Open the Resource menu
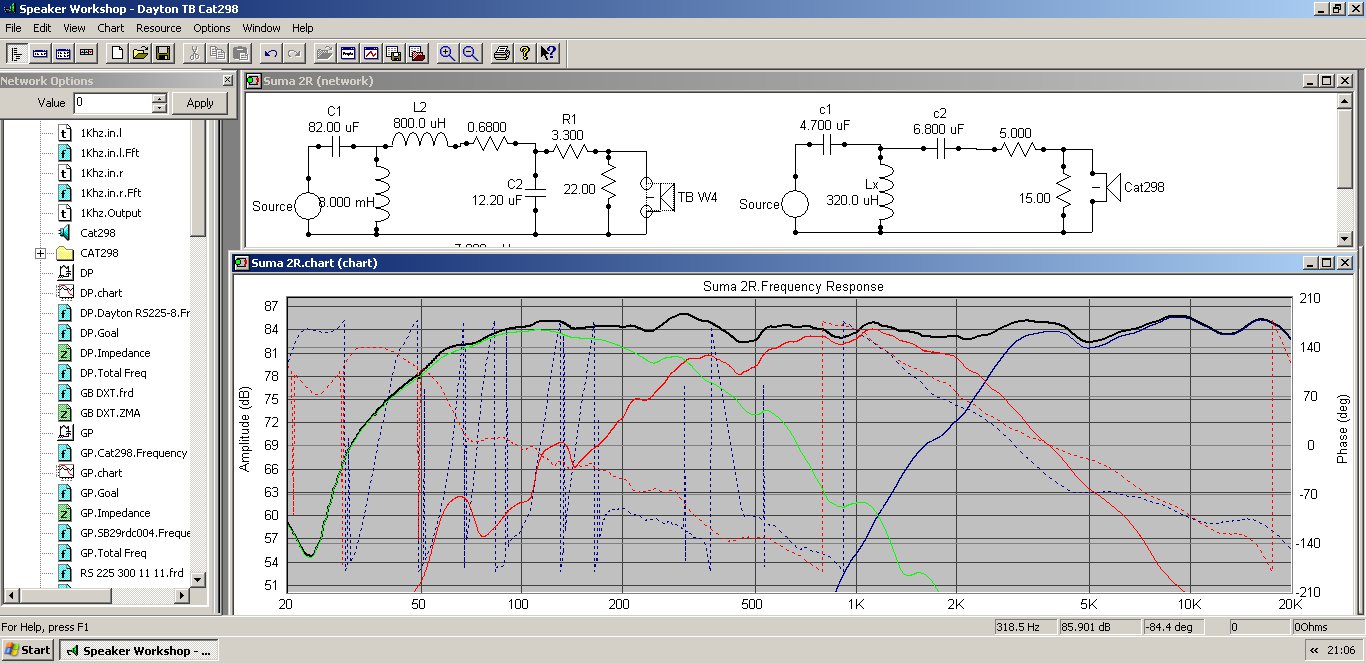The height and width of the screenshot is (663, 1366). click(159, 28)
